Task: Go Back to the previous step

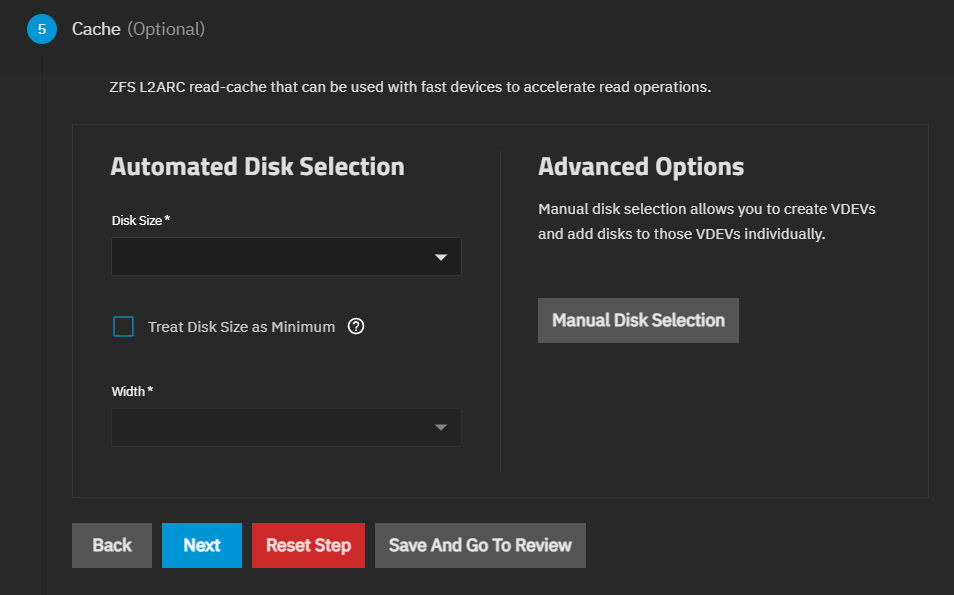Action: [112, 545]
